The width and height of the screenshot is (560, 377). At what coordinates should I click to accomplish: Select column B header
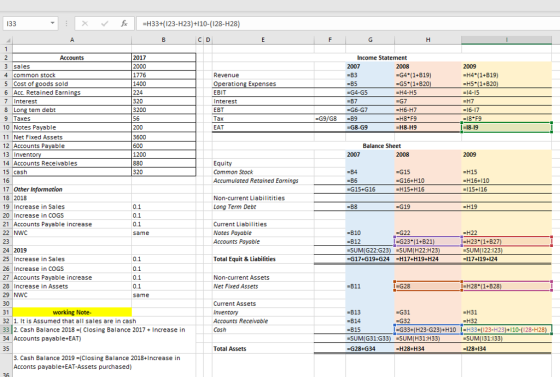point(164,40)
